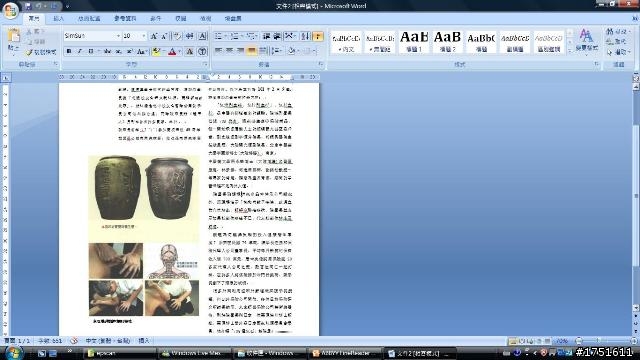Open the SimSun font name dropdown
Screen dimensions: 640x360
click(x=118, y=36)
